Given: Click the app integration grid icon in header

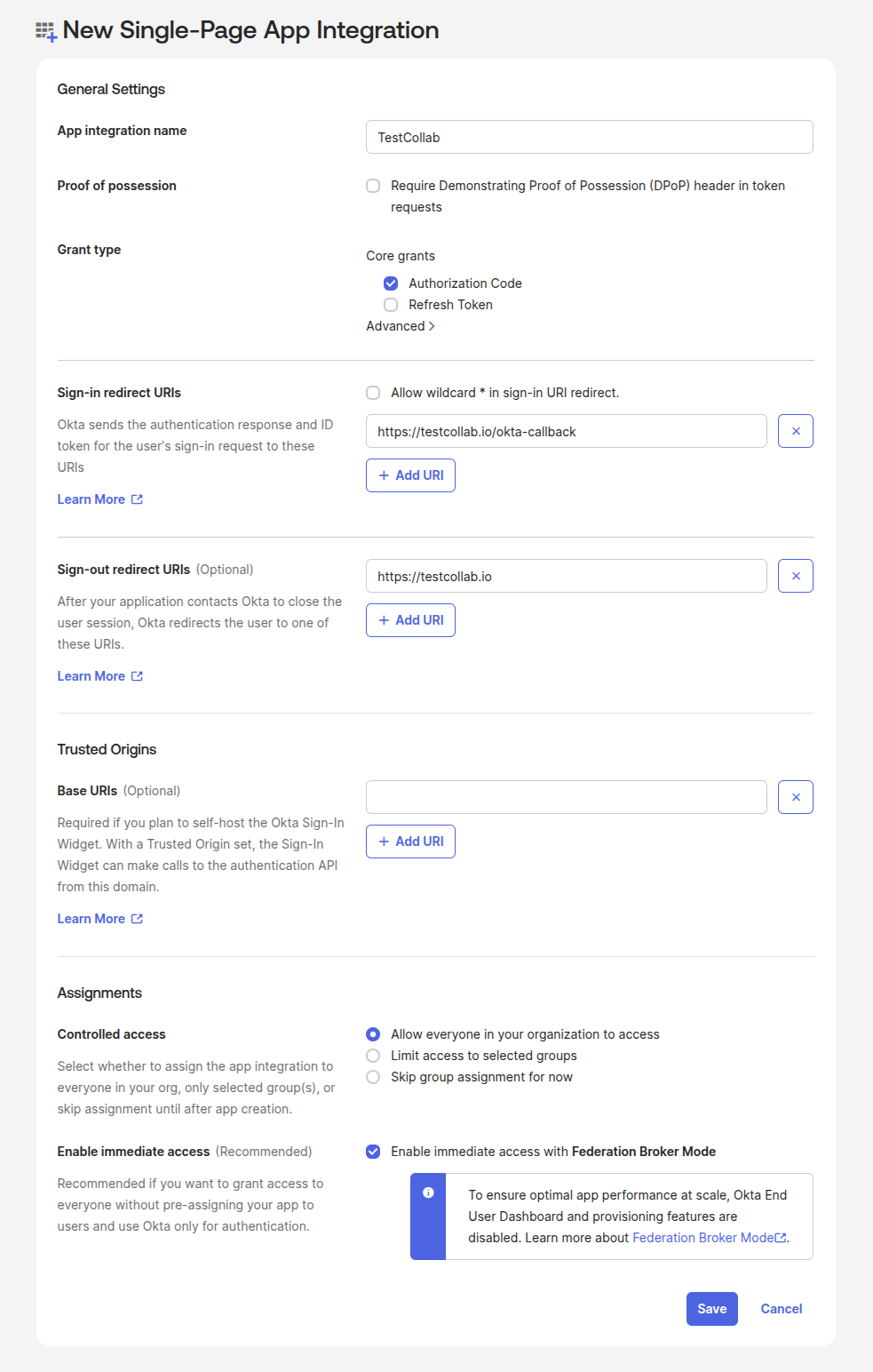Looking at the screenshot, I should coord(46,32).
